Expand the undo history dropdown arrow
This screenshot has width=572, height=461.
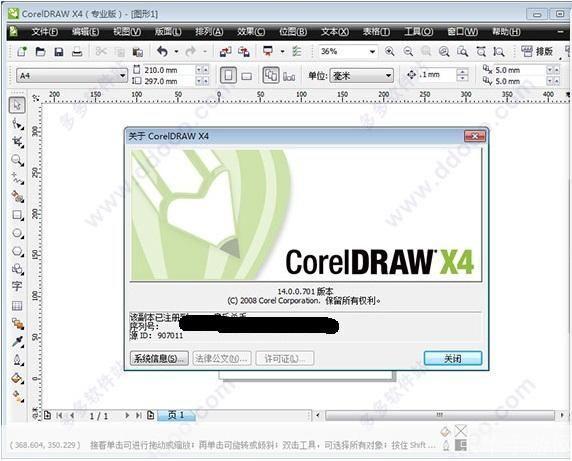coord(176,51)
